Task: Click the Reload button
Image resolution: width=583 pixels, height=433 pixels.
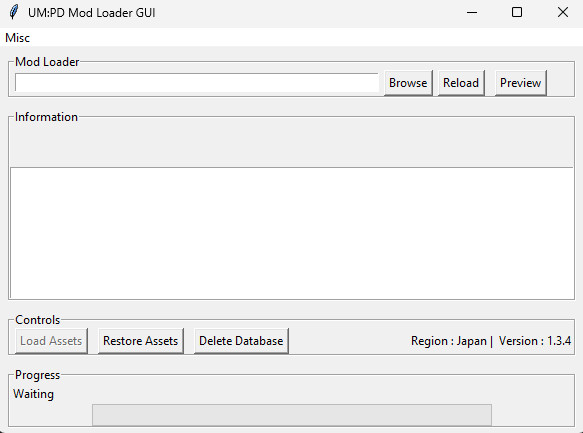Action: pos(461,83)
